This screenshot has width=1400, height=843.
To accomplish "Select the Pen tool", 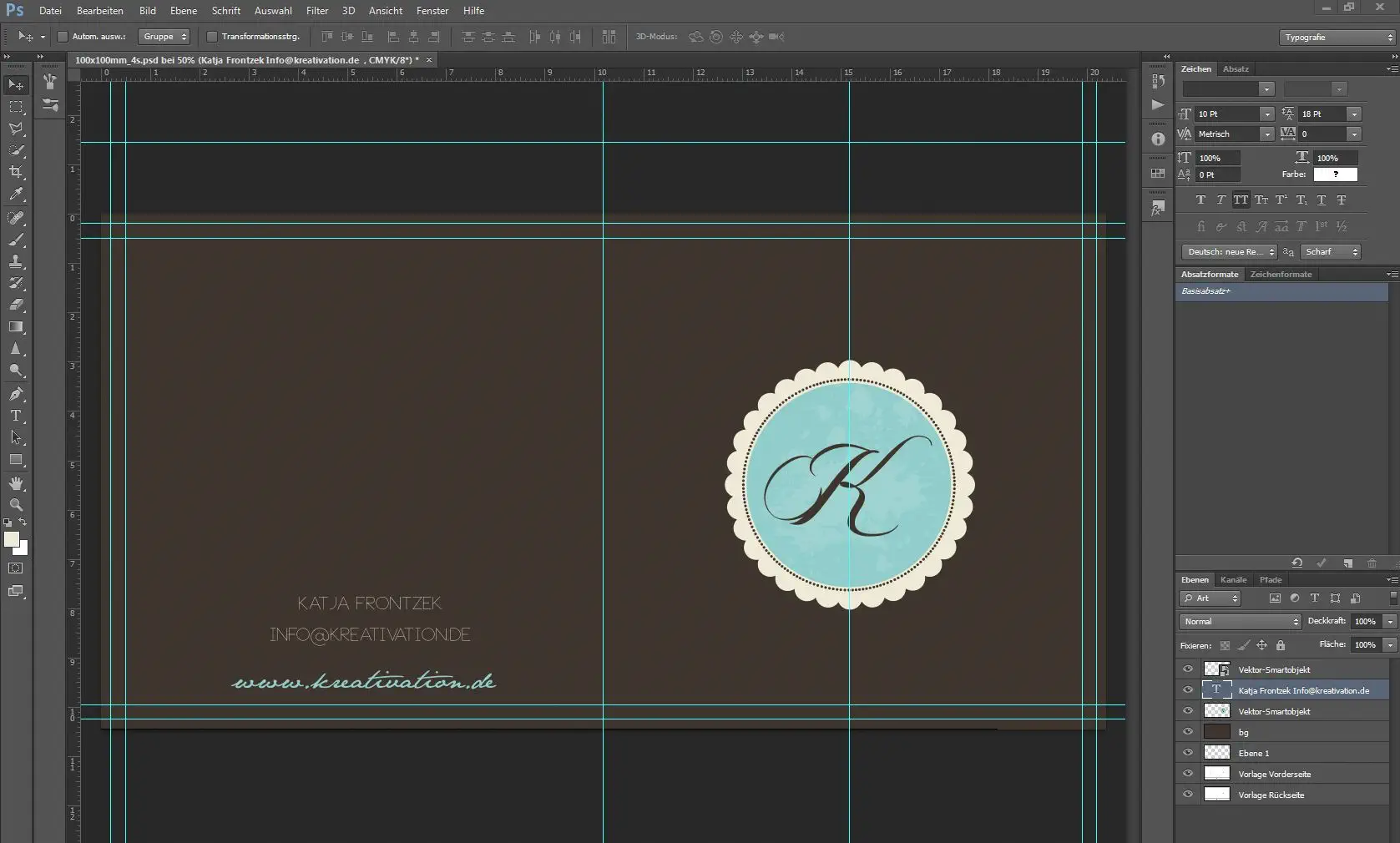I will [16, 394].
